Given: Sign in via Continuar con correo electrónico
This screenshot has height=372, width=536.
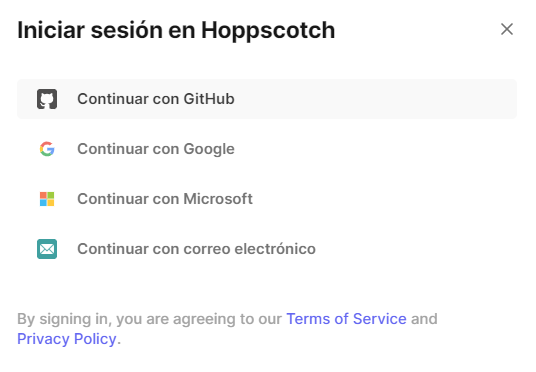Looking at the screenshot, I should (x=267, y=249).
